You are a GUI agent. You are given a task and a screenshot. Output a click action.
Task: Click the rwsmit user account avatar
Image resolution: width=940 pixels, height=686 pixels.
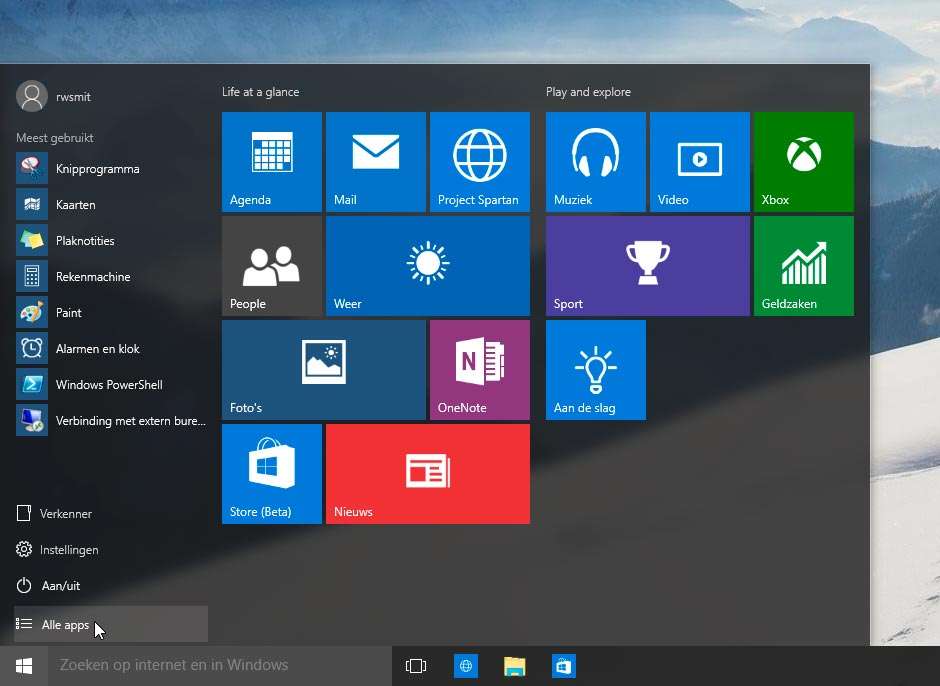pos(32,96)
